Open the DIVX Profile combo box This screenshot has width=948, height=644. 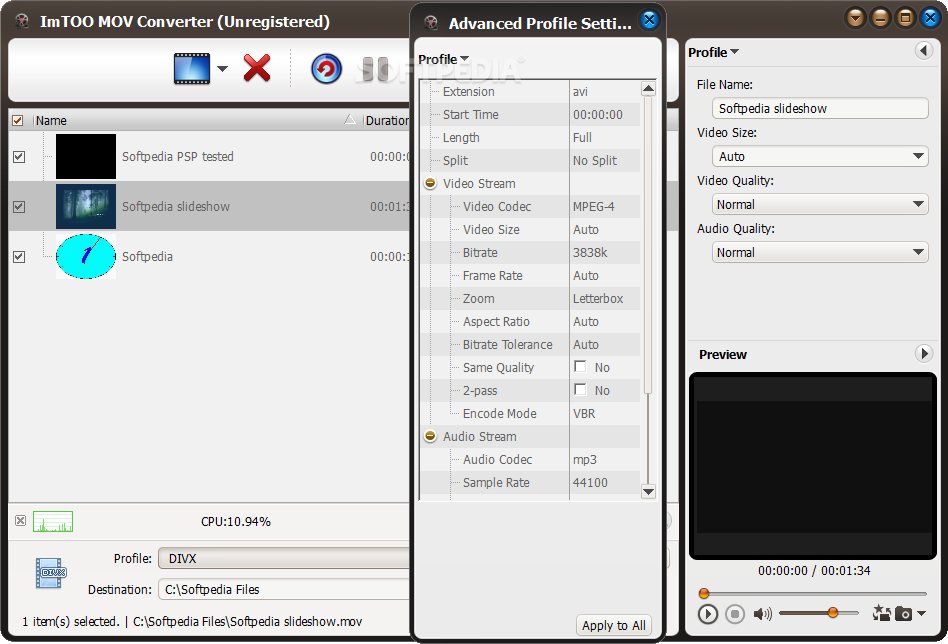pyautogui.click(x=284, y=558)
